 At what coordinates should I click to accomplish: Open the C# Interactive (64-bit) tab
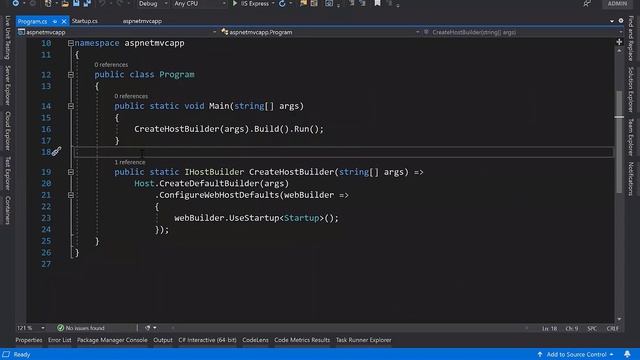pyautogui.click(x=207, y=340)
